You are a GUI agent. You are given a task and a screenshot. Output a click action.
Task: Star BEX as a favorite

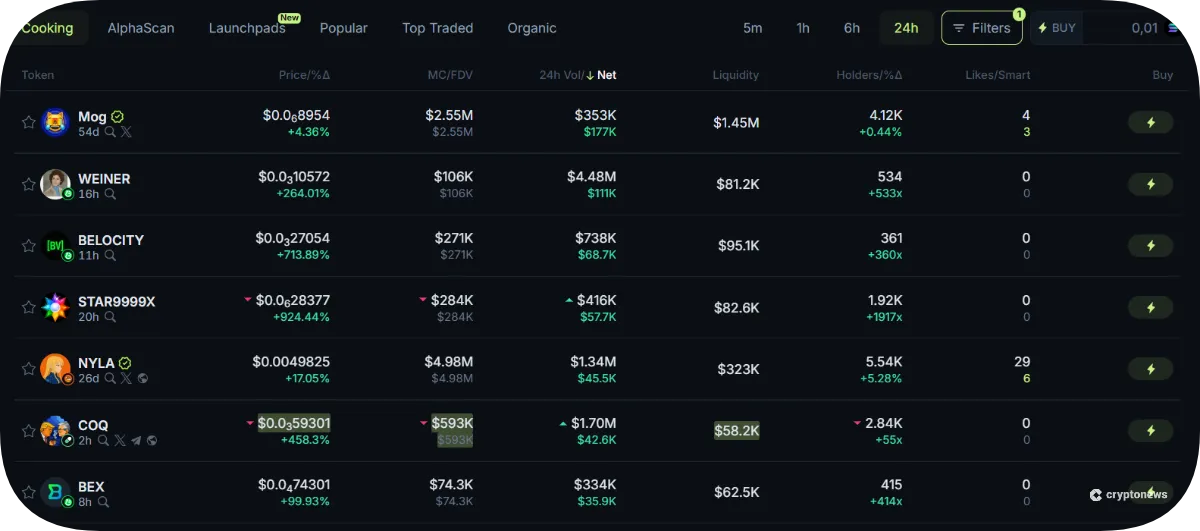pyautogui.click(x=29, y=492)
